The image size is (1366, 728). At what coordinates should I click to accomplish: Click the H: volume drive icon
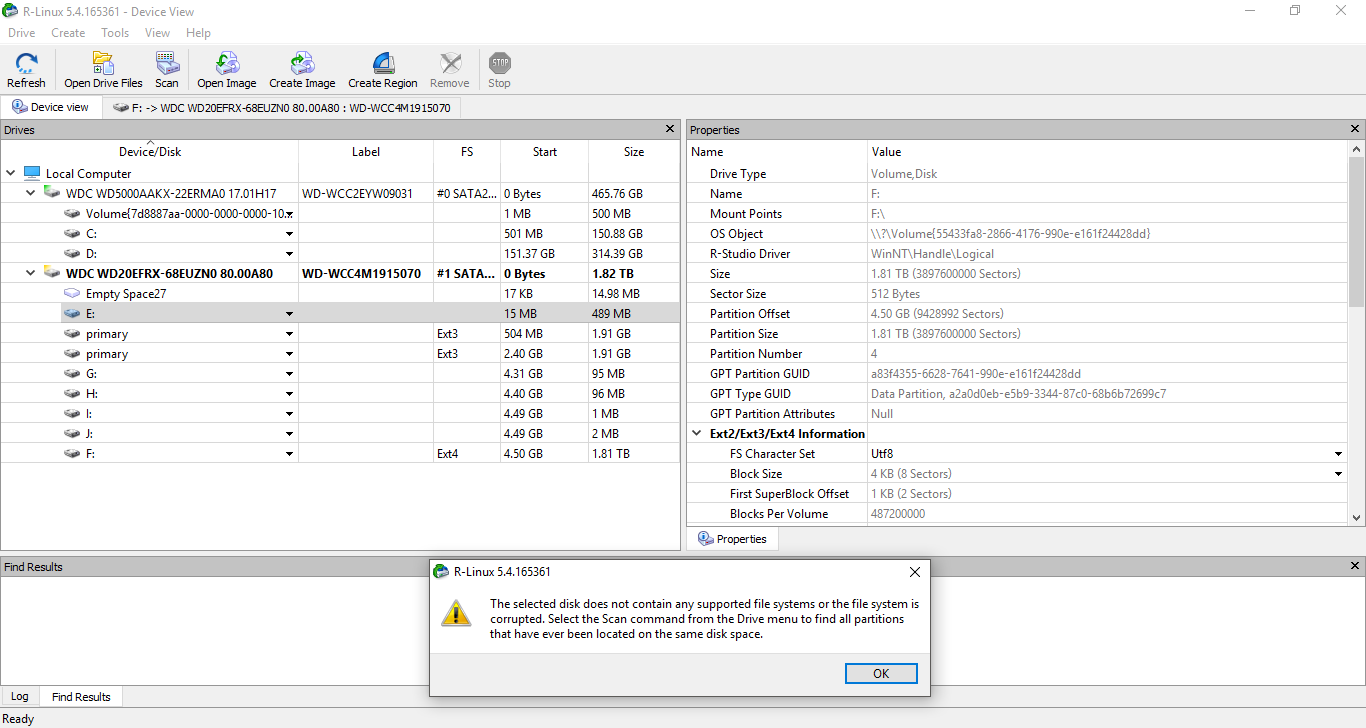coord(72,393)
